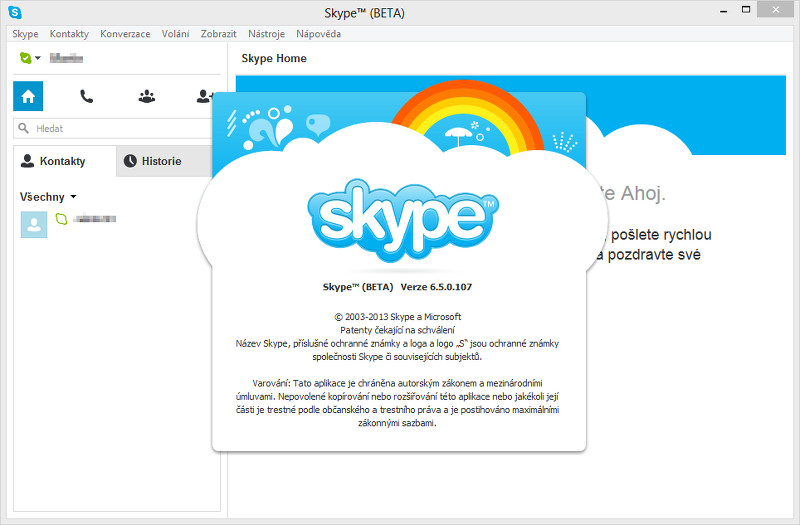Click the blurred profile name
The width and height of the screenshot is (800, 525).
coord(66,58)
